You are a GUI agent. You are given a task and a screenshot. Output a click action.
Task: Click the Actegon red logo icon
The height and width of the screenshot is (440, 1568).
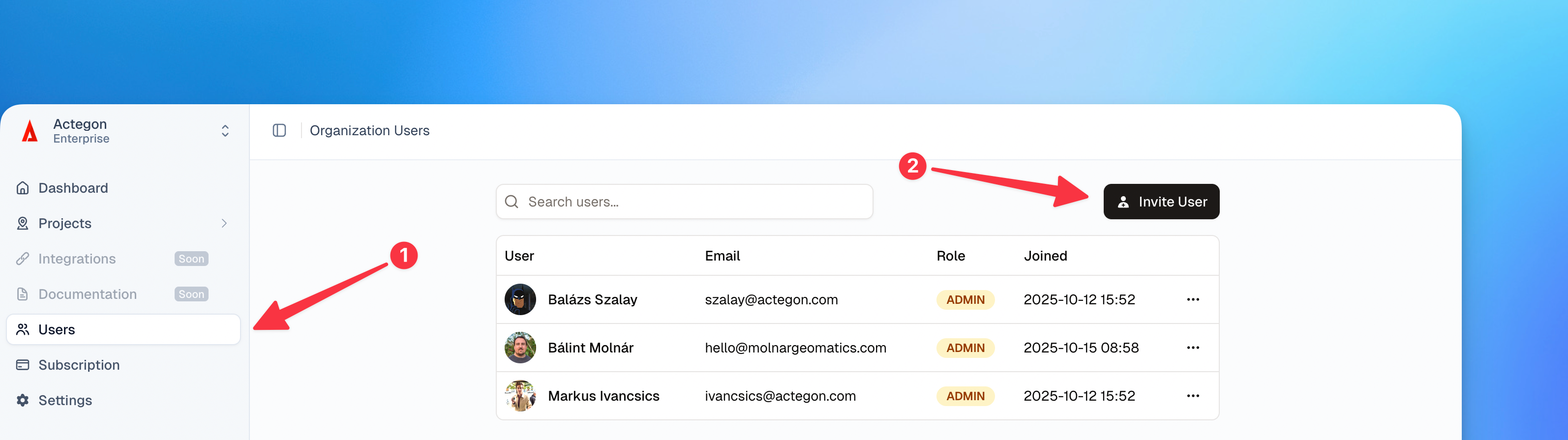tap(30, 131)
